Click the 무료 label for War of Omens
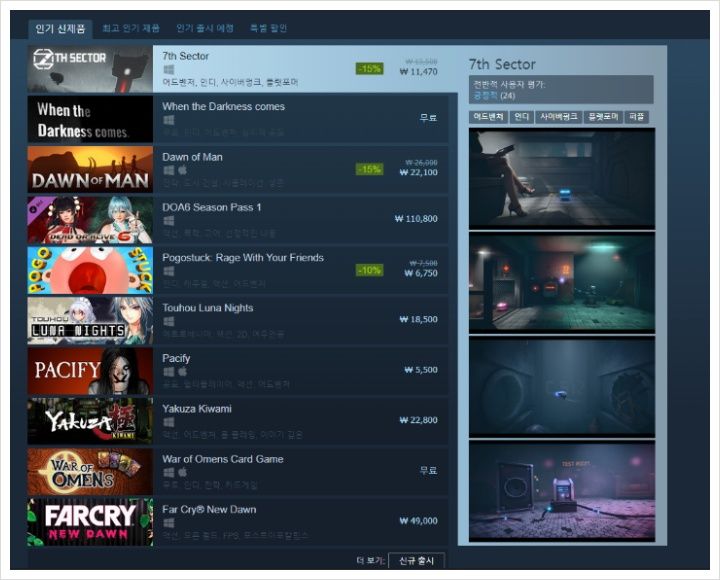Screen dimensions: 720x580 [428, 471]
